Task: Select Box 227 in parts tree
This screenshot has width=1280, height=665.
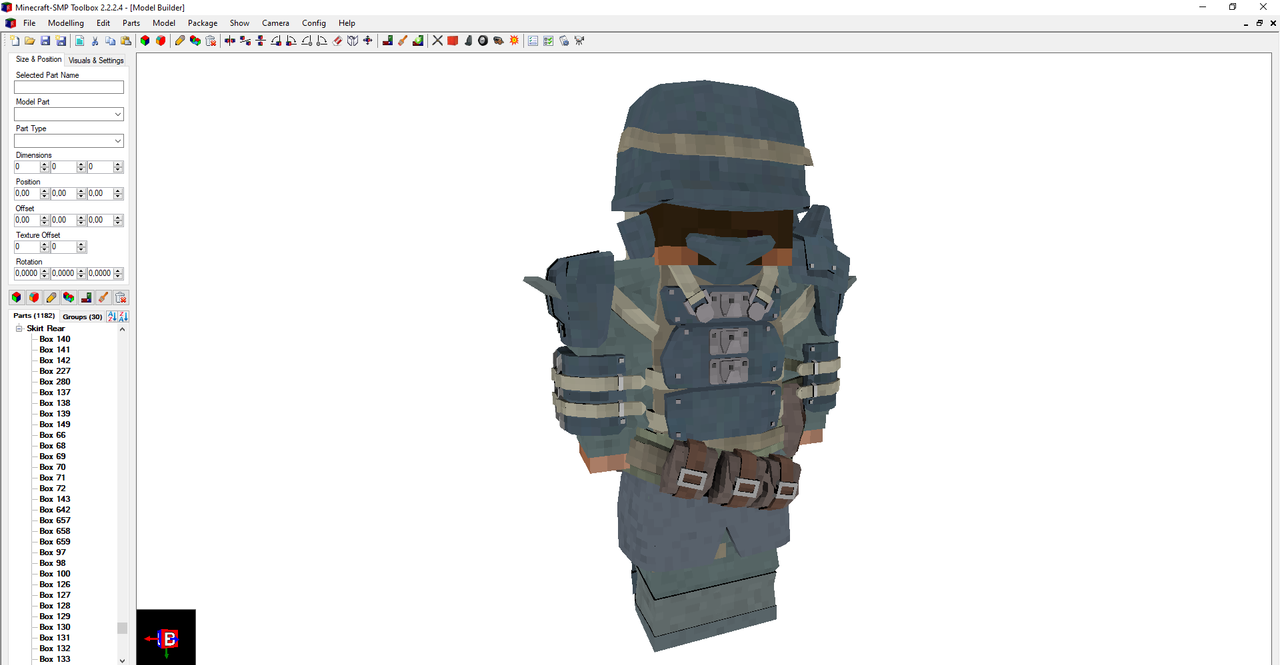Action: 55,371
